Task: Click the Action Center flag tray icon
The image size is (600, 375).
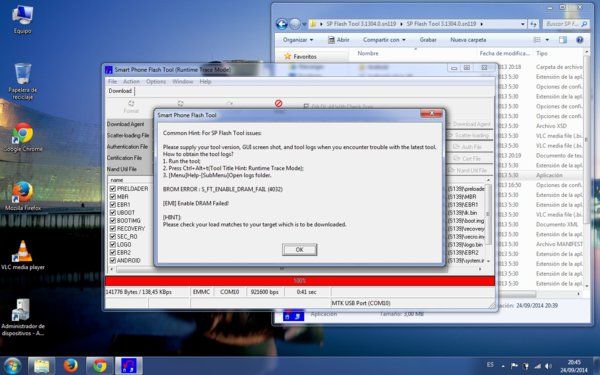Action: 515,366
